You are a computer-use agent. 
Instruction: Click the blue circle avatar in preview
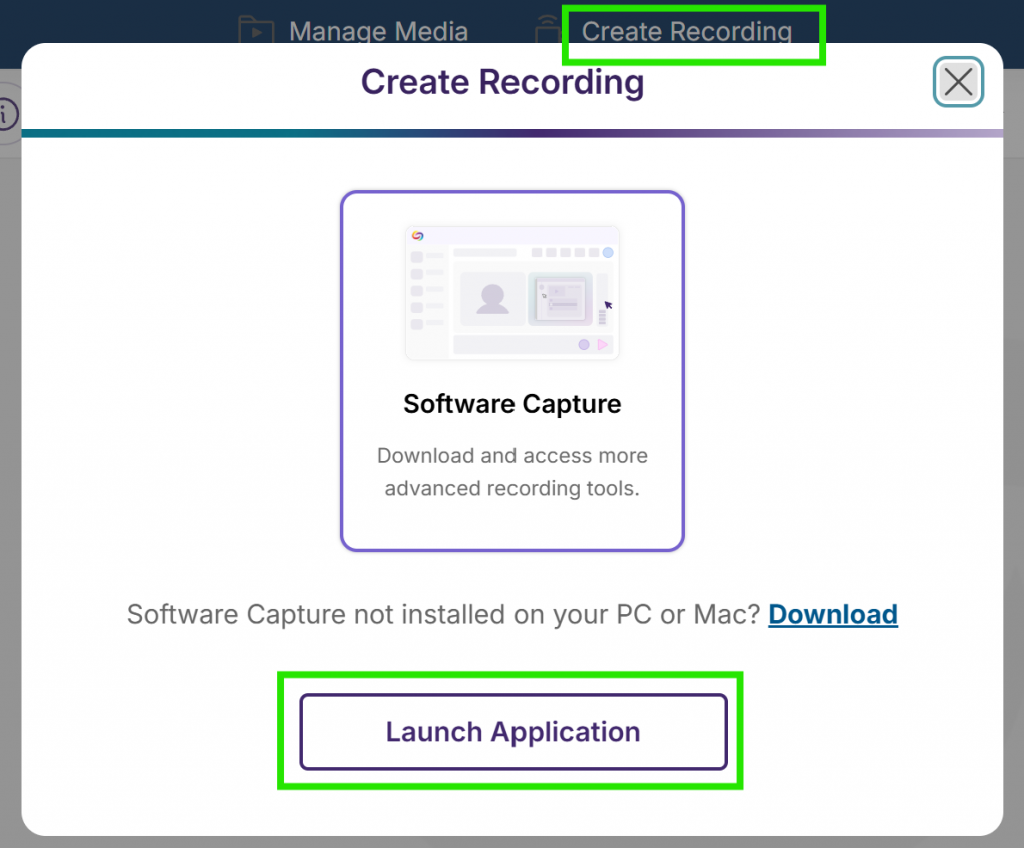click(x=607, y=253)
